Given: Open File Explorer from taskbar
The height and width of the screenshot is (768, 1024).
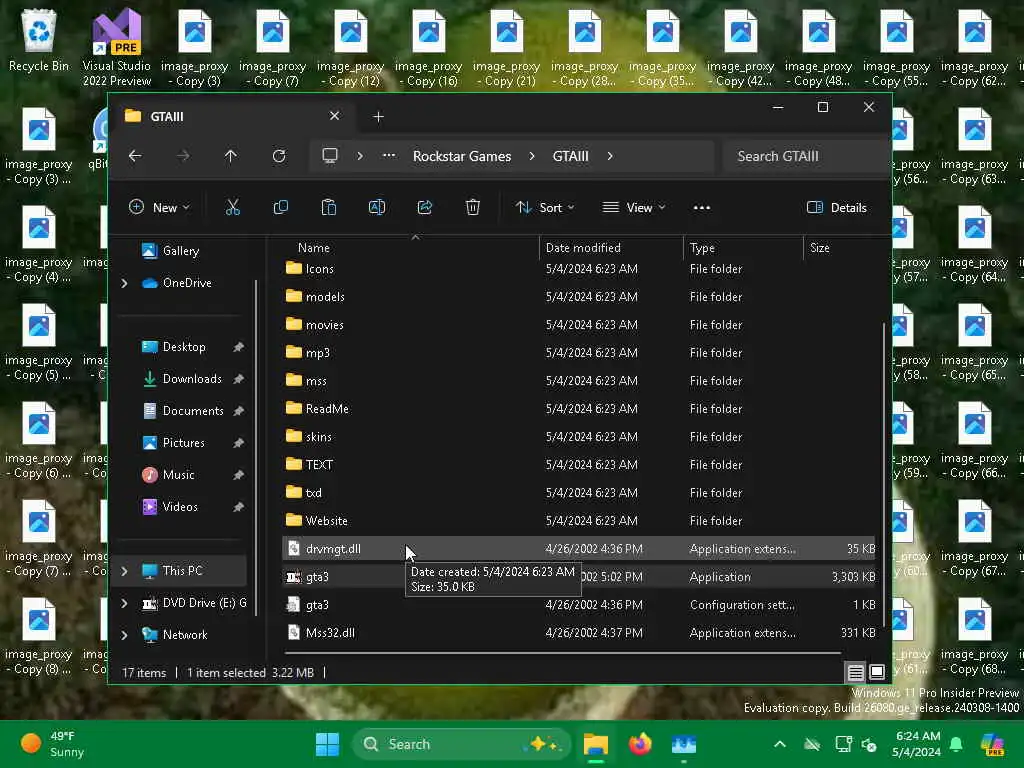Looking at the screenshot, I should coord(596,744).
